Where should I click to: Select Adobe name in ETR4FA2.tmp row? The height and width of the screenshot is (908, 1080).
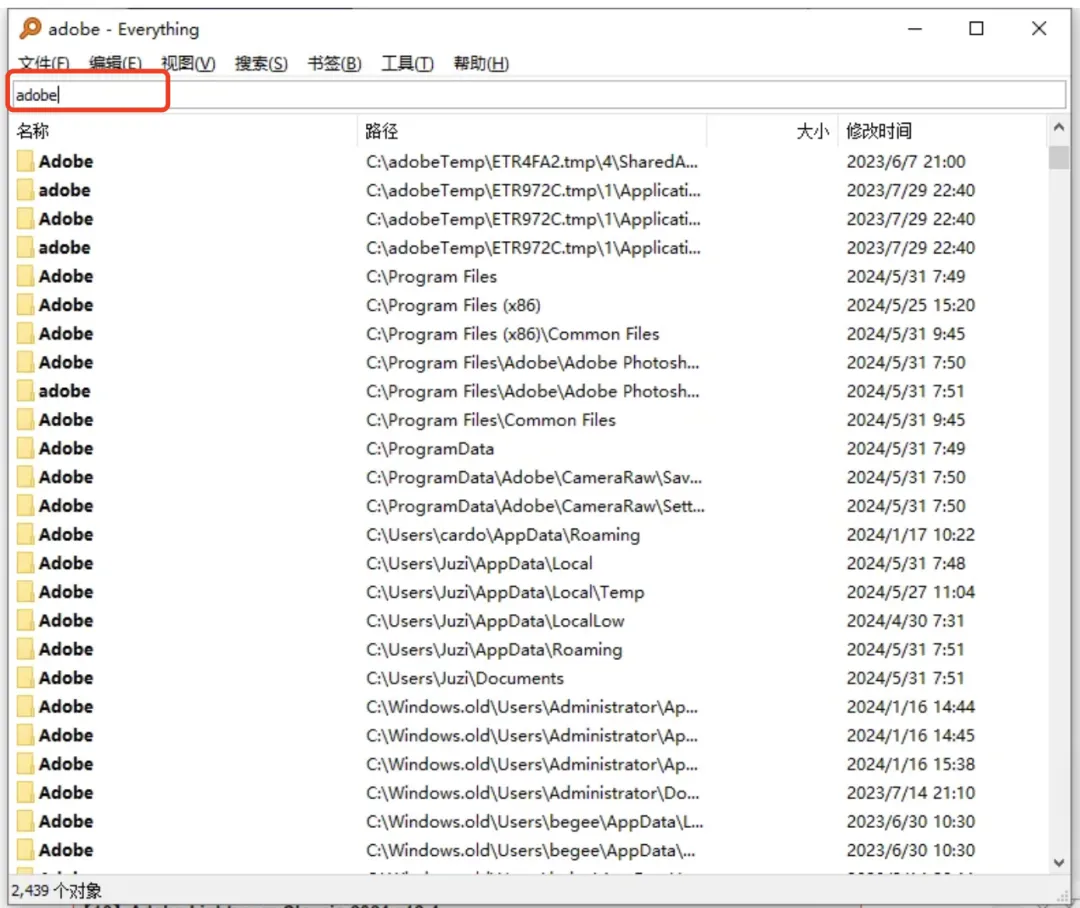pos(66,161)
